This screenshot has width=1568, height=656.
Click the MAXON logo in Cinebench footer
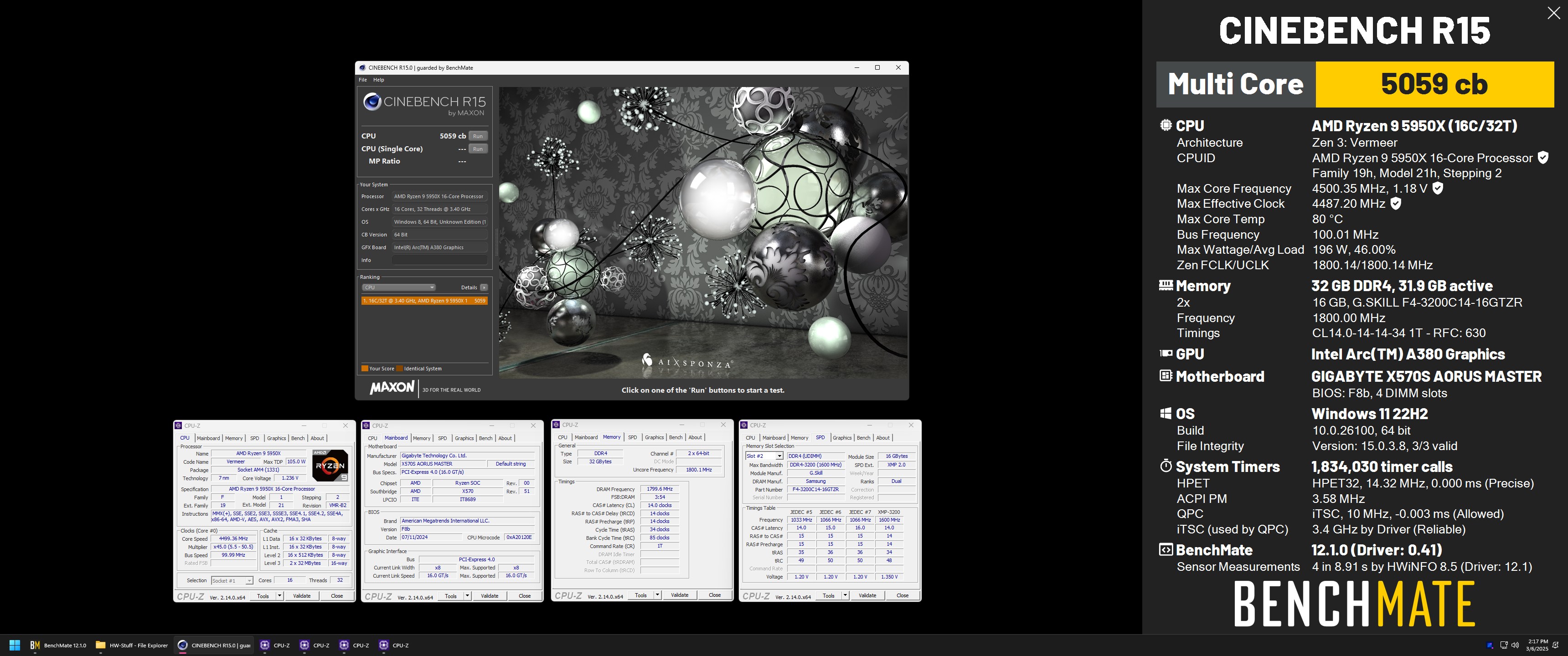coord(392,388)
